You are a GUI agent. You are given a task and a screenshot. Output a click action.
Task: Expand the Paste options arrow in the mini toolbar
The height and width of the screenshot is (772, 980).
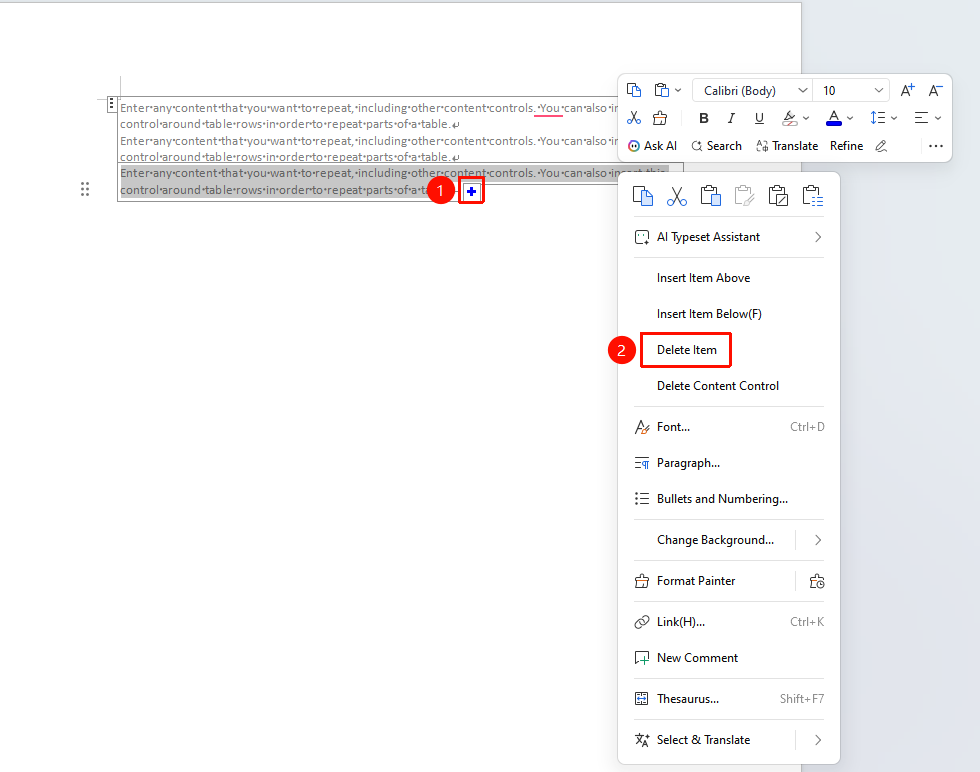678,91
